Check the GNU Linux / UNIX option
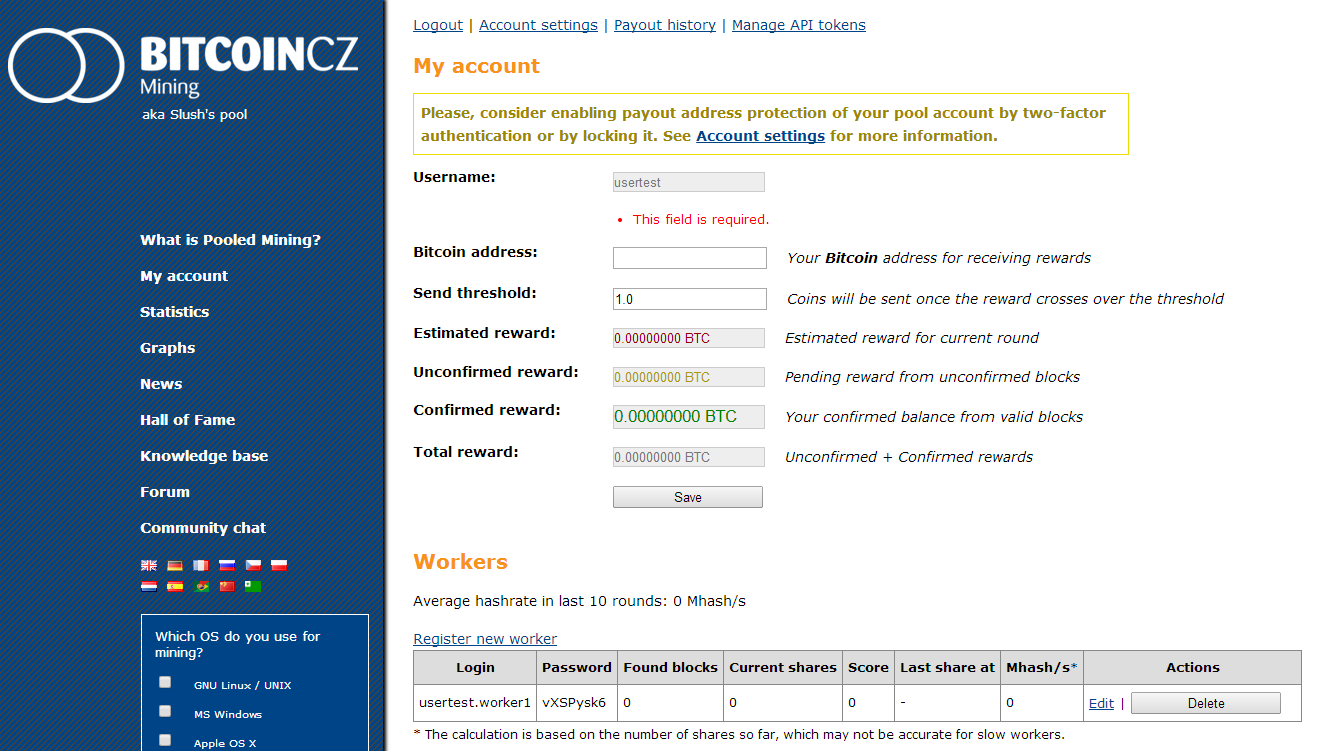Screen dimensions: 1327x751 coord(165,682)
